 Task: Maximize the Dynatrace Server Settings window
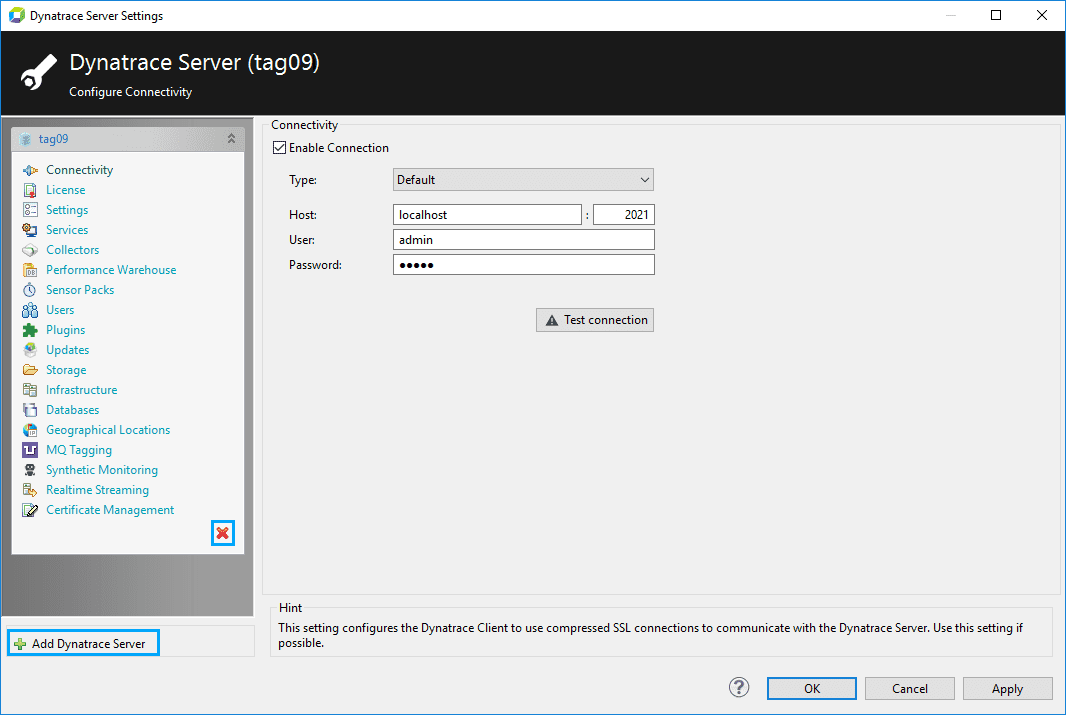point(996,15)
